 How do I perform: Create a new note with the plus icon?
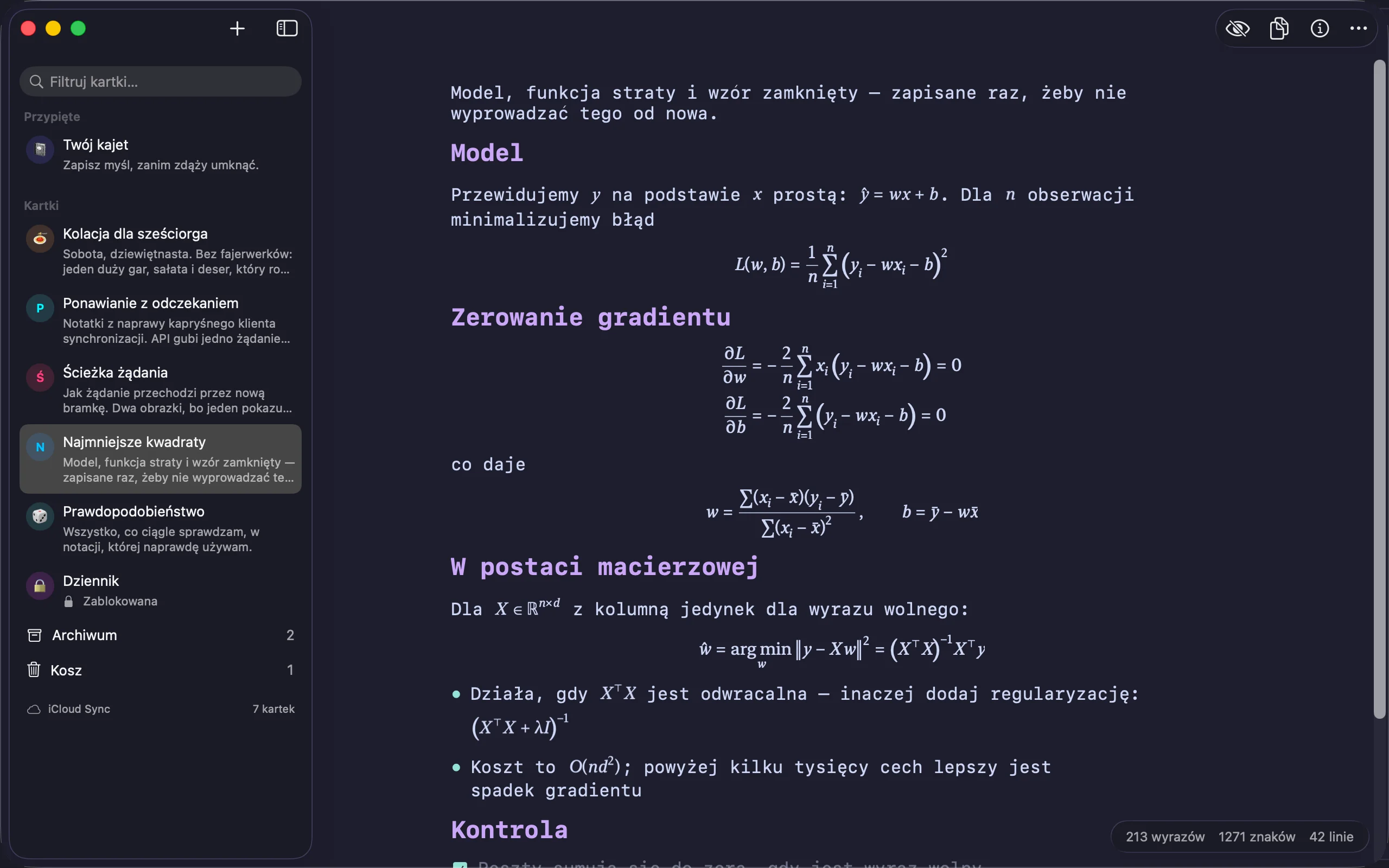coord(237,28)
